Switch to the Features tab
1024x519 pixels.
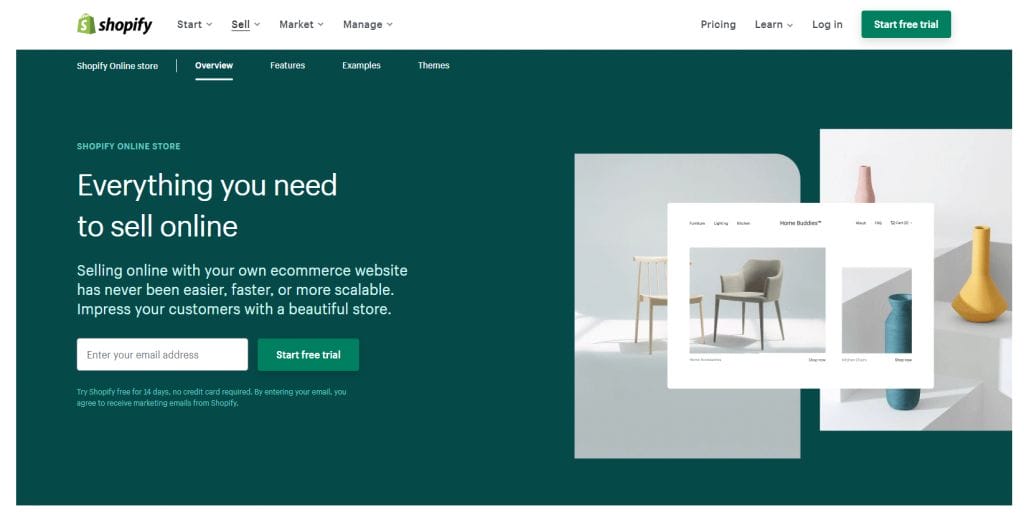pyautogui.click(x=287, y=65)
